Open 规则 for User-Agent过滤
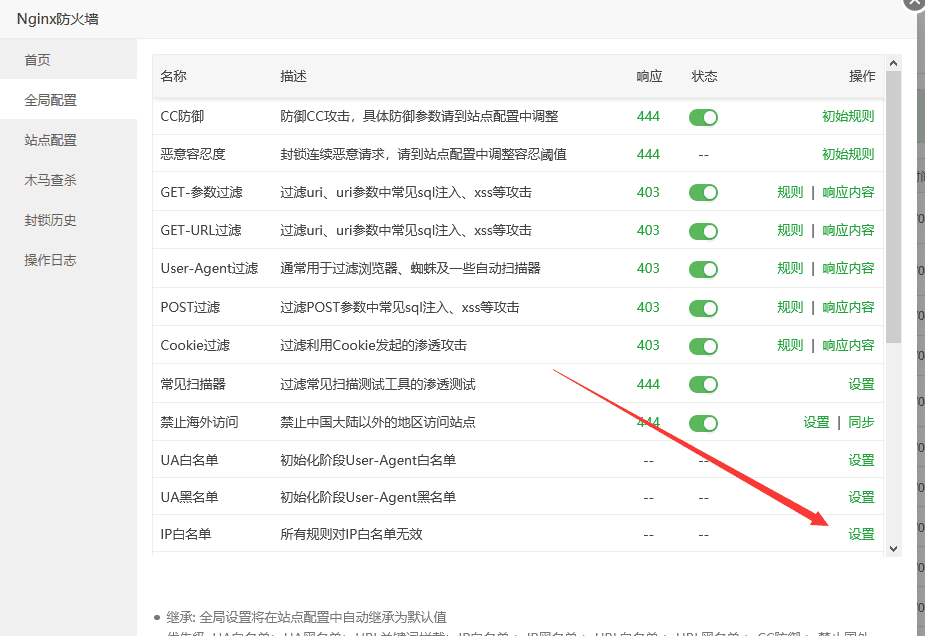 pyautogui.click(x=790, y=268)
